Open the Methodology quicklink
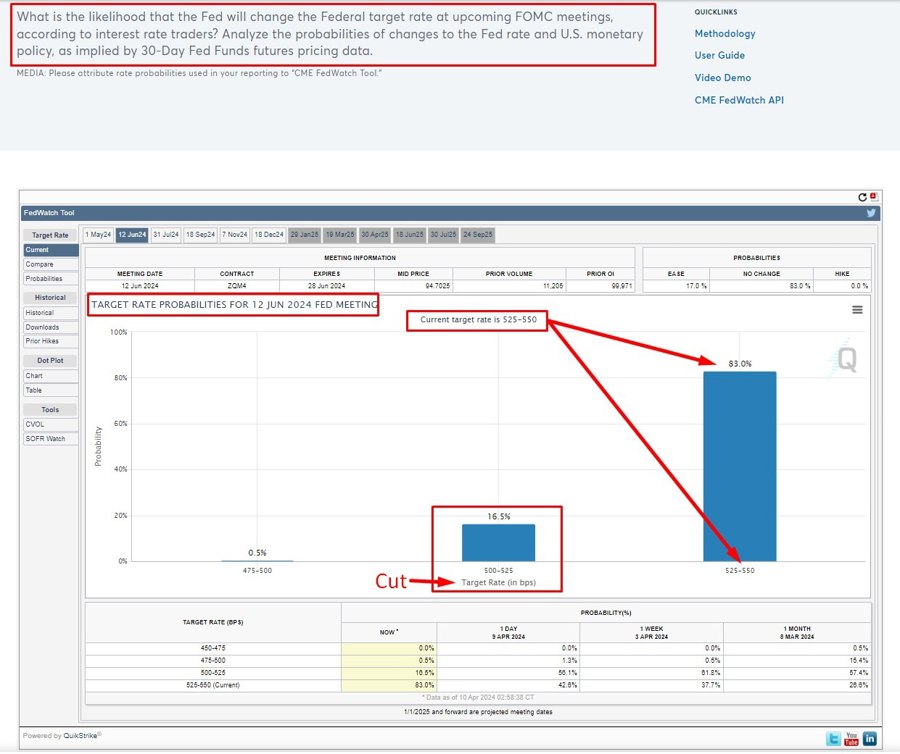Screen dimensions: 900x754 [724, 34]
